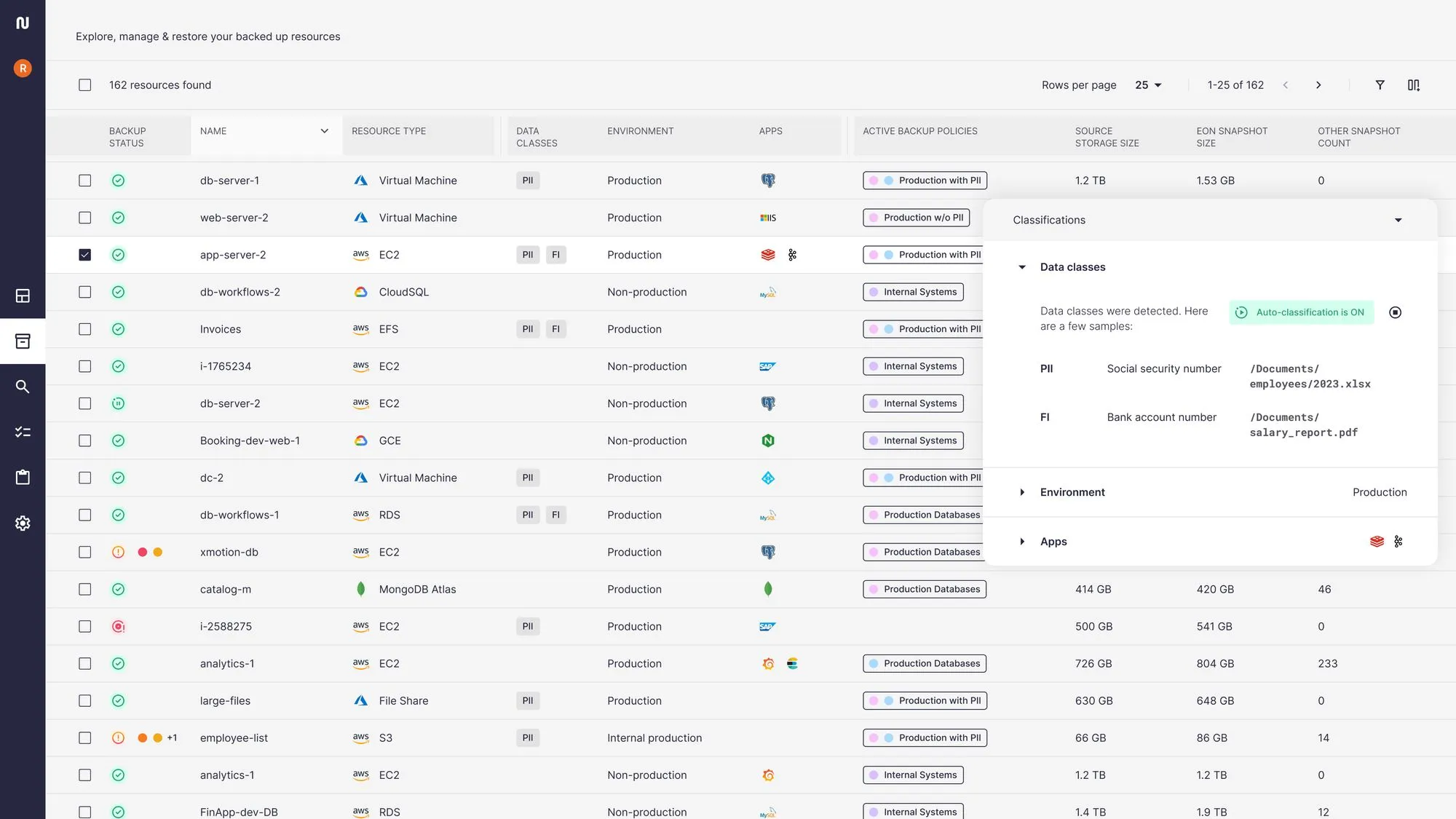Open the Rows per page dropdown

click(1148, 85)
